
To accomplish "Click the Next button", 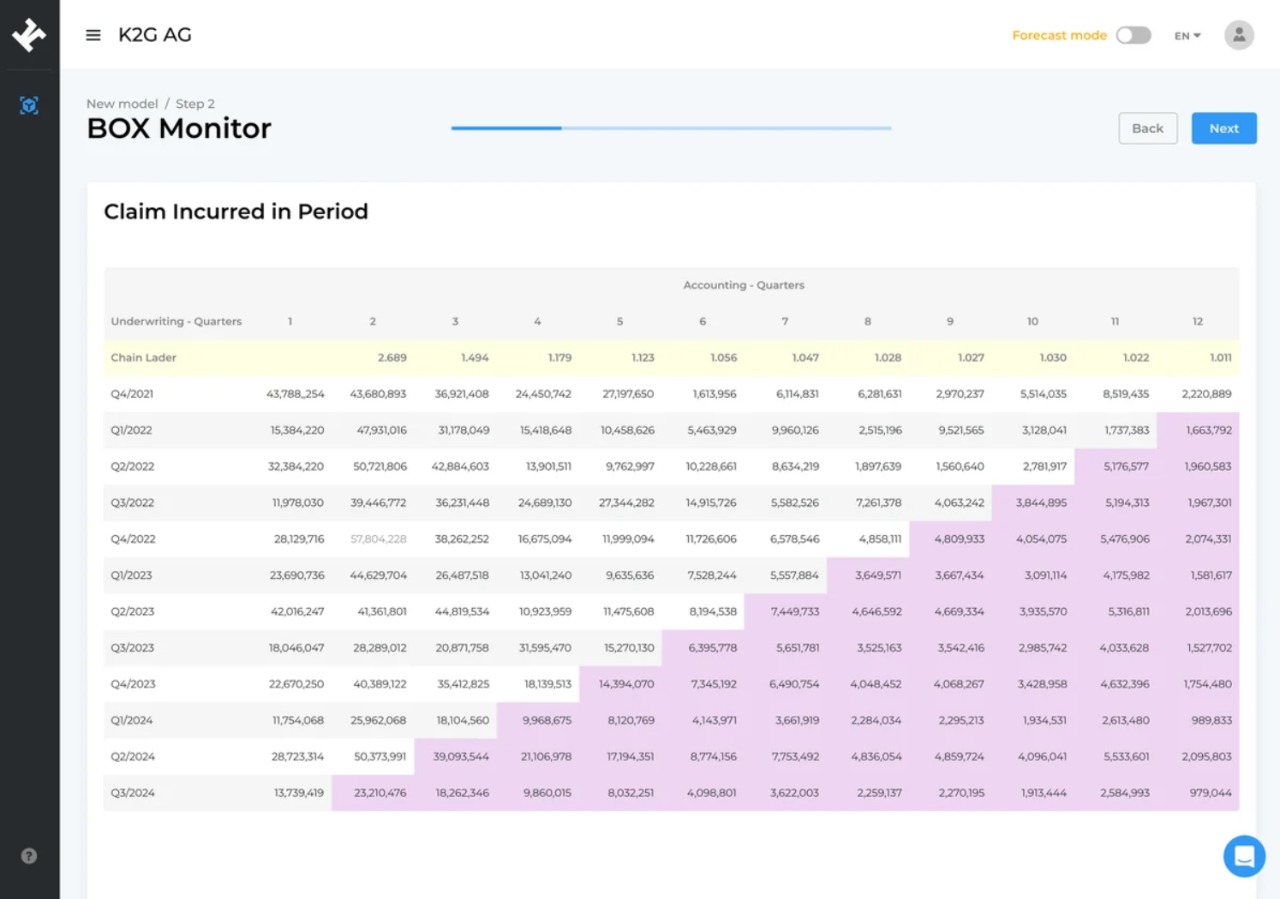I will point(1223,128).
